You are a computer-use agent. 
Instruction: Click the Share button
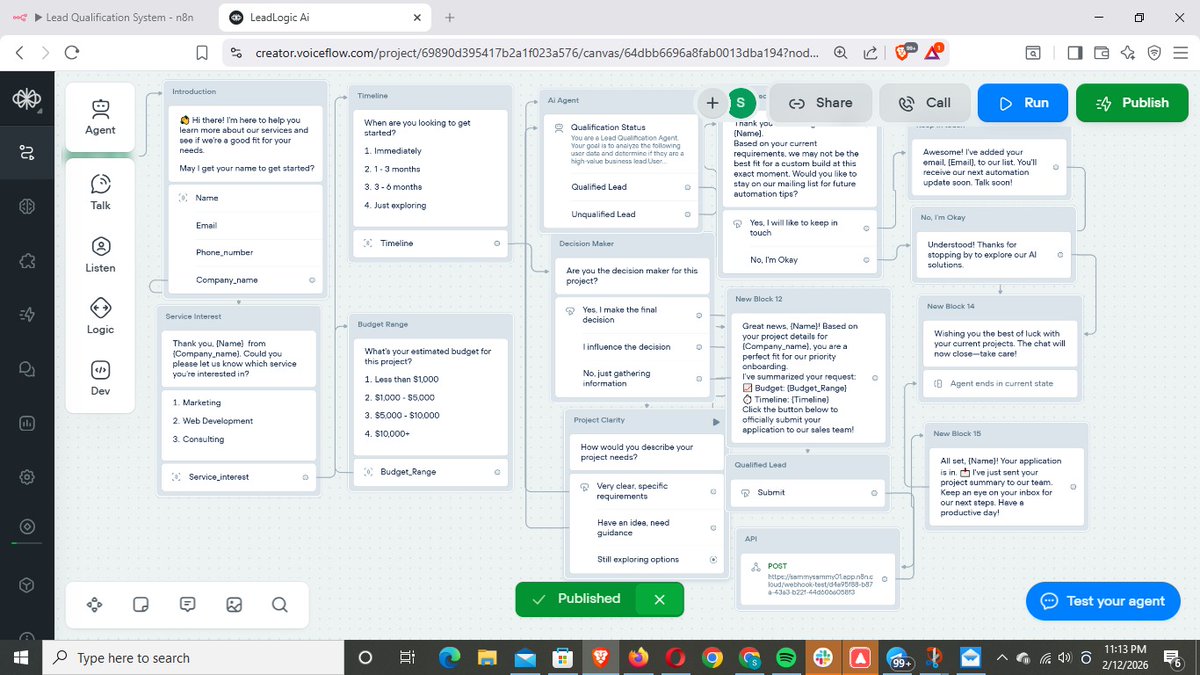819,102
